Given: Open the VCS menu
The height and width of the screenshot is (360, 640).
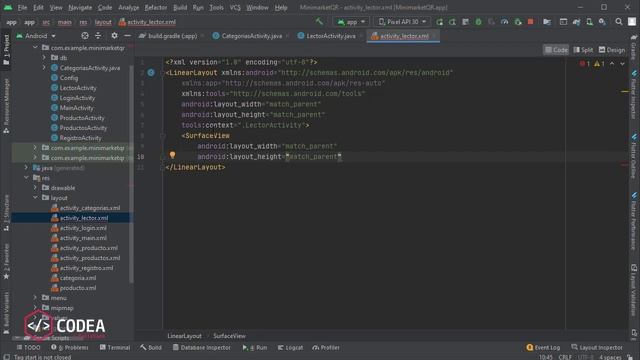Looking at the screenshot, I should point(235,7).
